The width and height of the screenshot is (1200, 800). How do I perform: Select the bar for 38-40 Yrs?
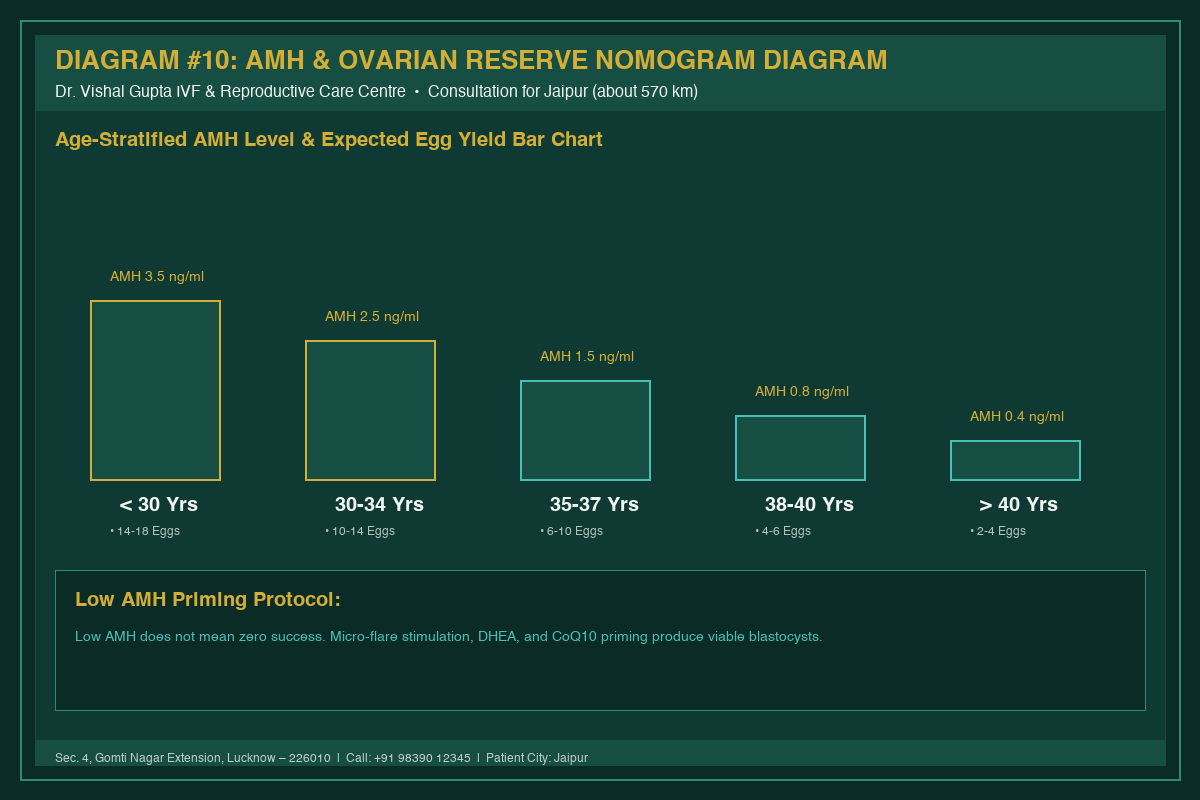800,448
